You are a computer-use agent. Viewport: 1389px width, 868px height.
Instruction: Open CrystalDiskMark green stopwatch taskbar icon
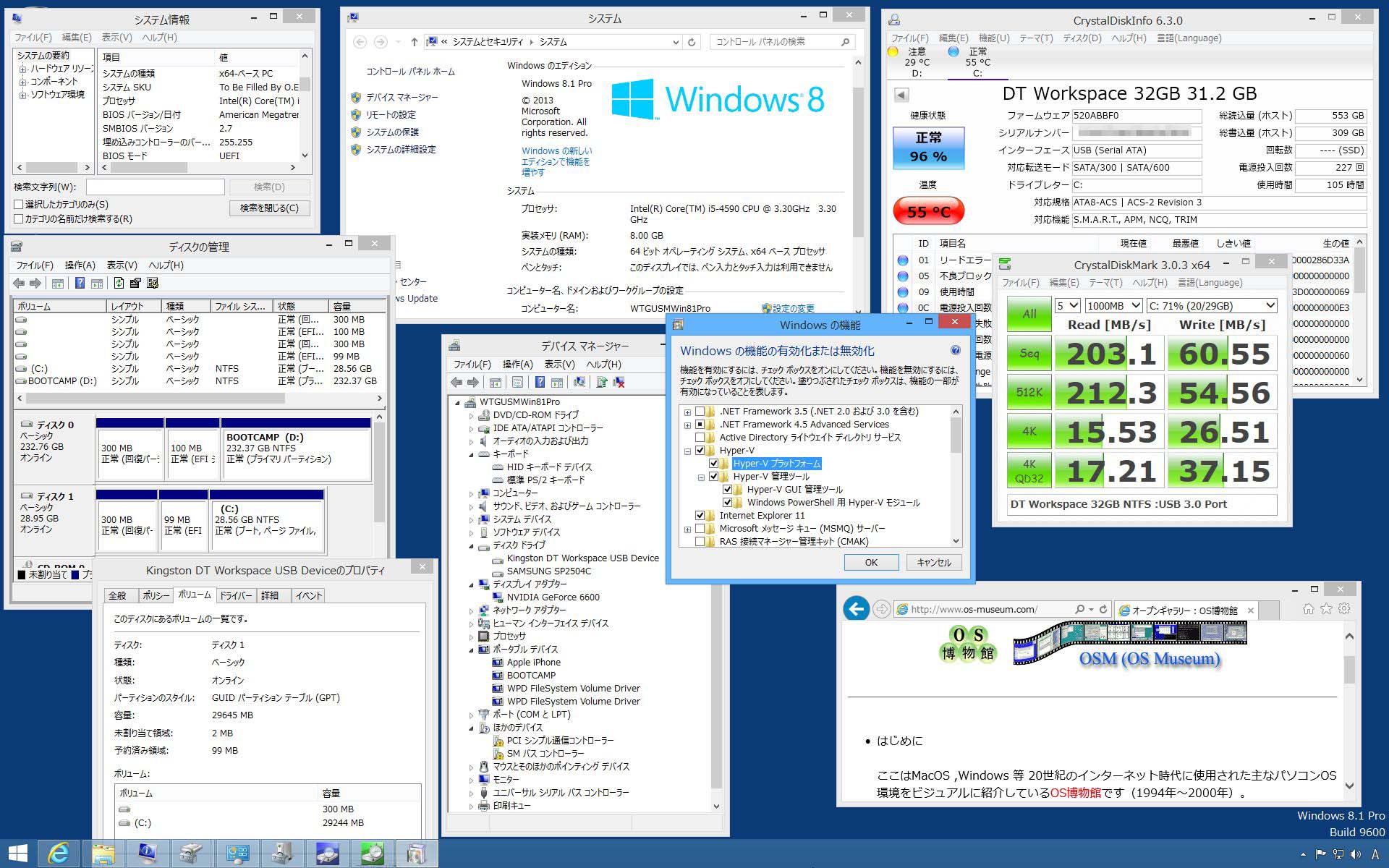pos(373,854)
